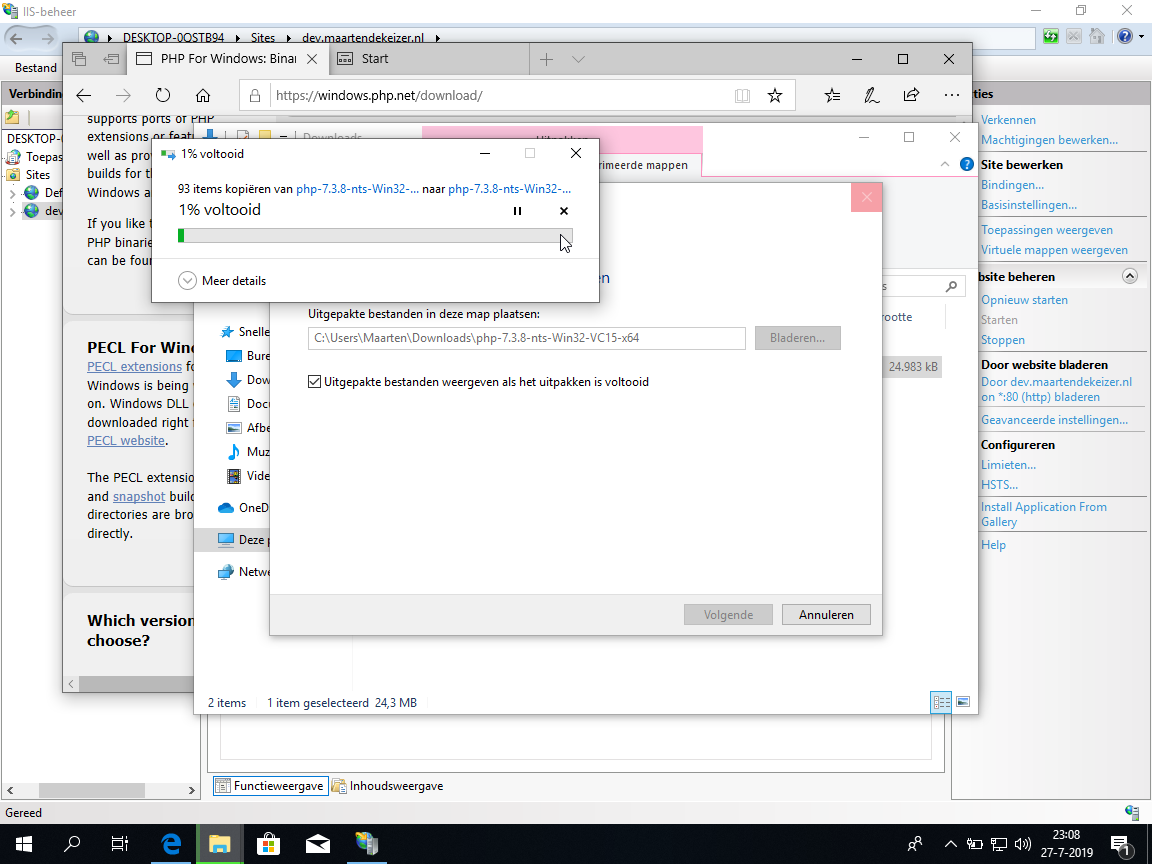The width and height of the screenshot is (1152, 864).
Task: Open Edge's add notes pen tool
Action: pyautogui.click(x=871, y=96)
